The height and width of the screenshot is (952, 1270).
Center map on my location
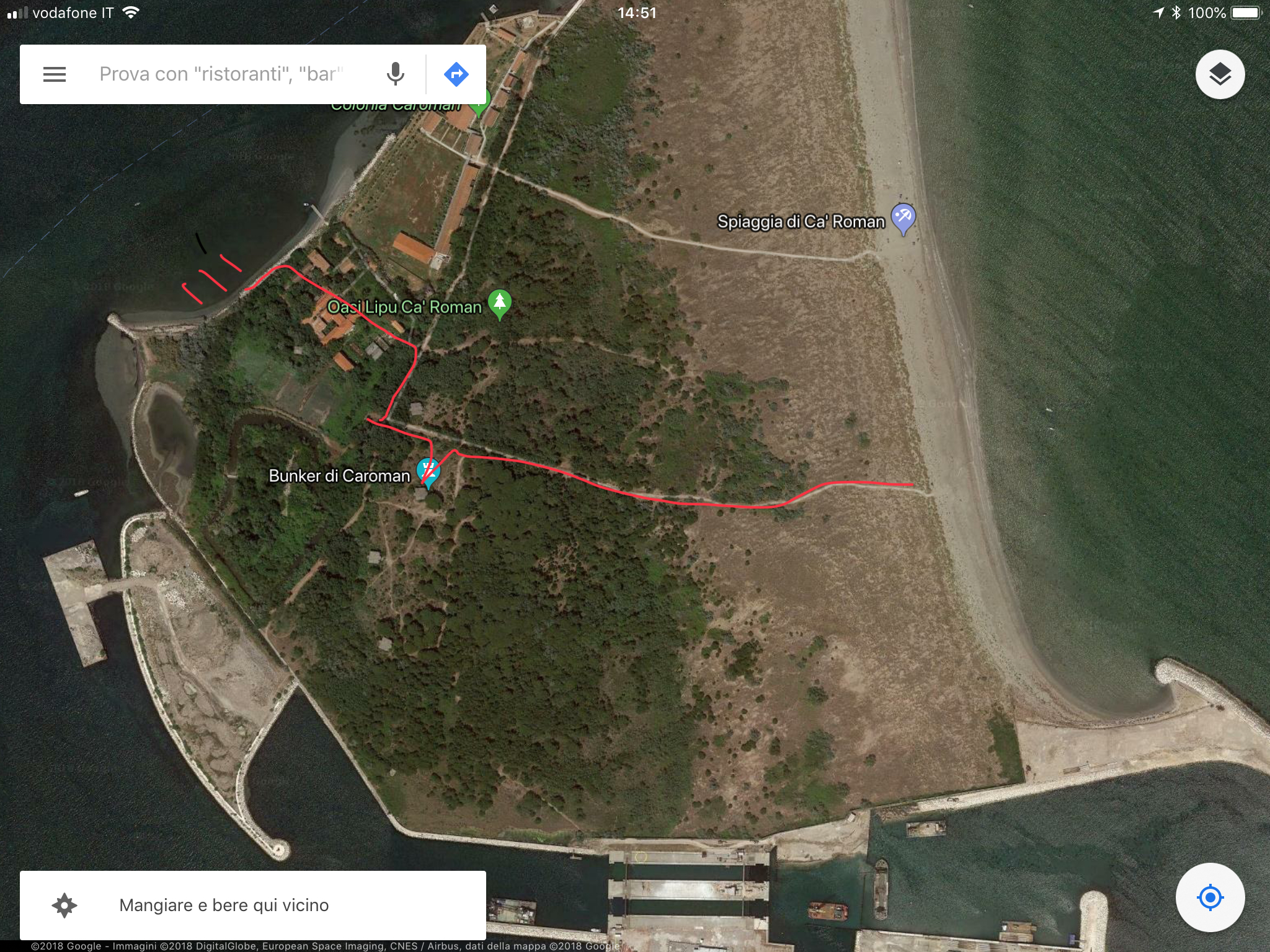click(1210, 897)
